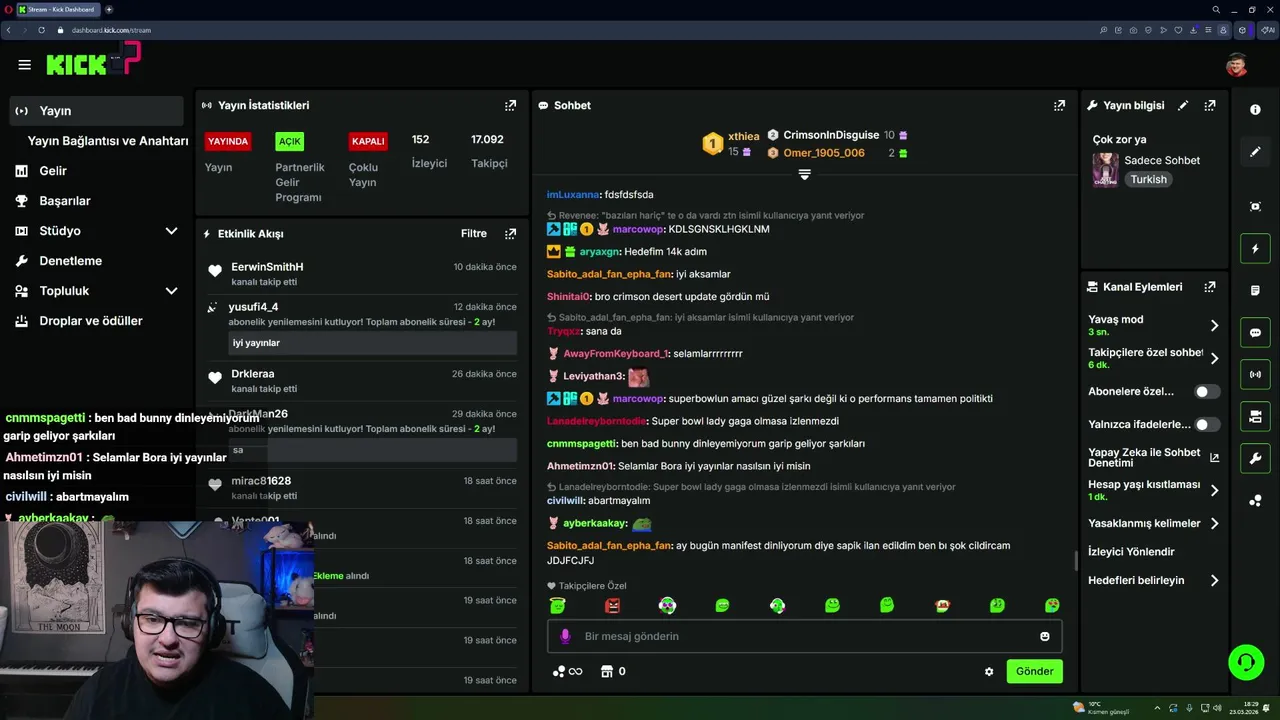Click İzleyici Yönlendir action

pos(1131,552)
